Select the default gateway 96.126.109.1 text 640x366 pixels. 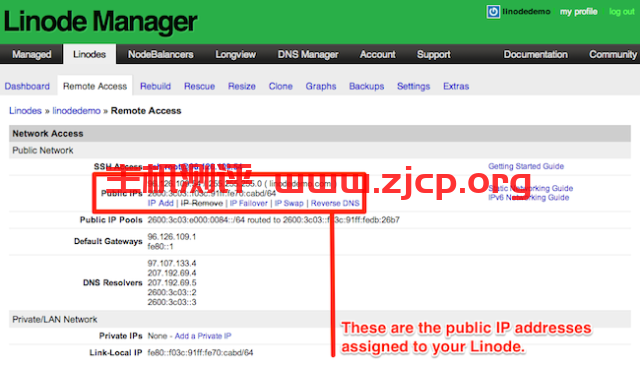click(x=172, y=237)
